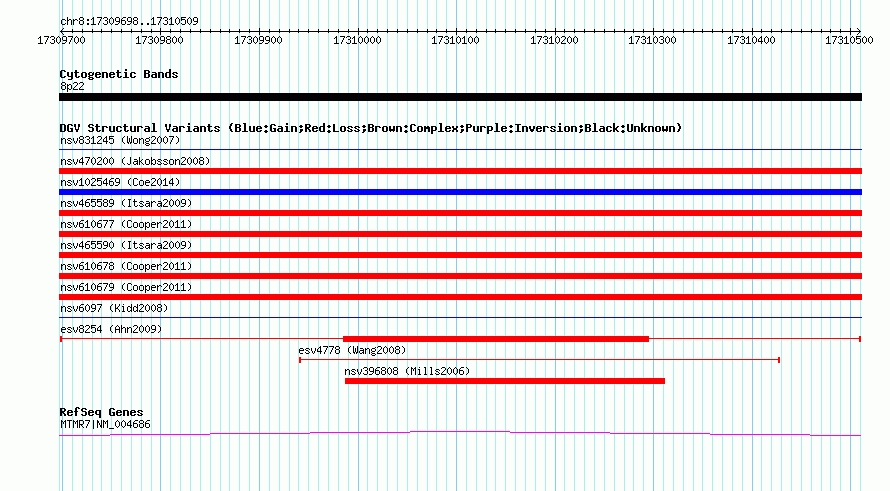The height and width of the screenshot is (491, 890).
Task: Click the 17310000 ruler position label
Action: click(x=357, y=40)
